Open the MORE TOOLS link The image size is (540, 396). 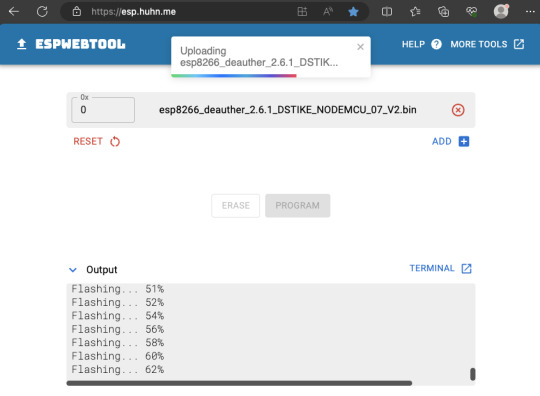click(x=479, y=44)
